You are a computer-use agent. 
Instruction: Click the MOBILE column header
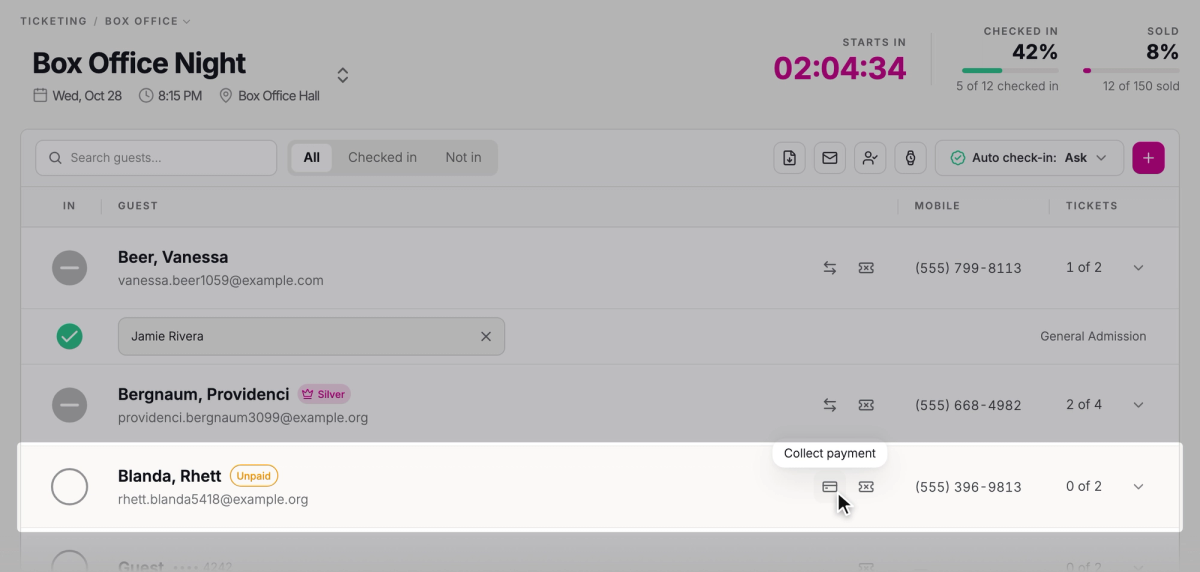937,206
